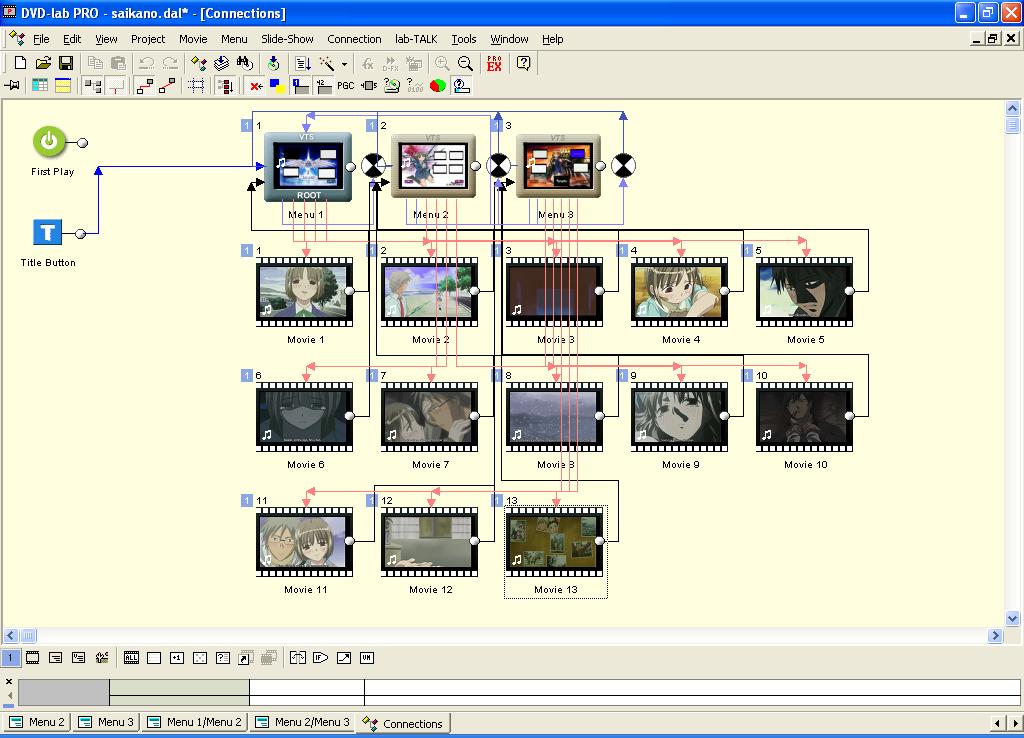Click the horizontal scrollbar right arrow
1024x738 pixels.
point(995,635)
